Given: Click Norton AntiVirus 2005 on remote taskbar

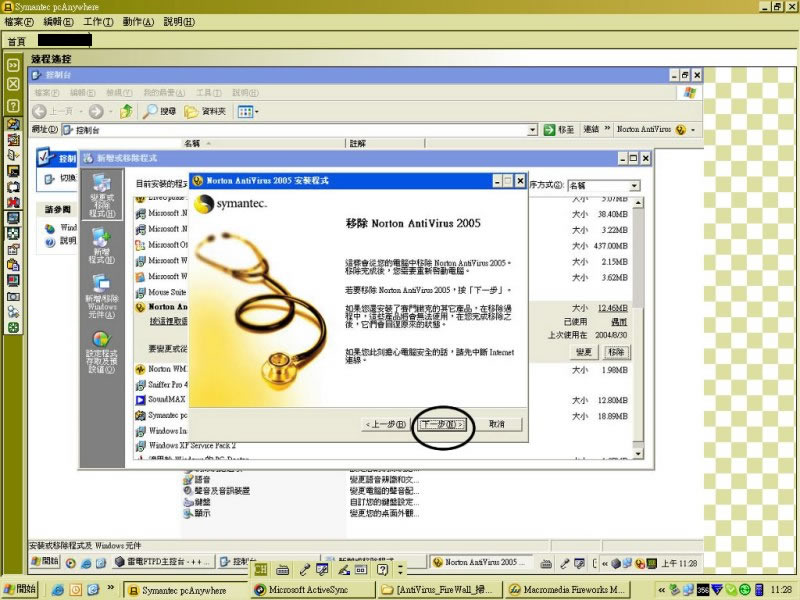Looking at the screenshot, I should pos(481,562).
